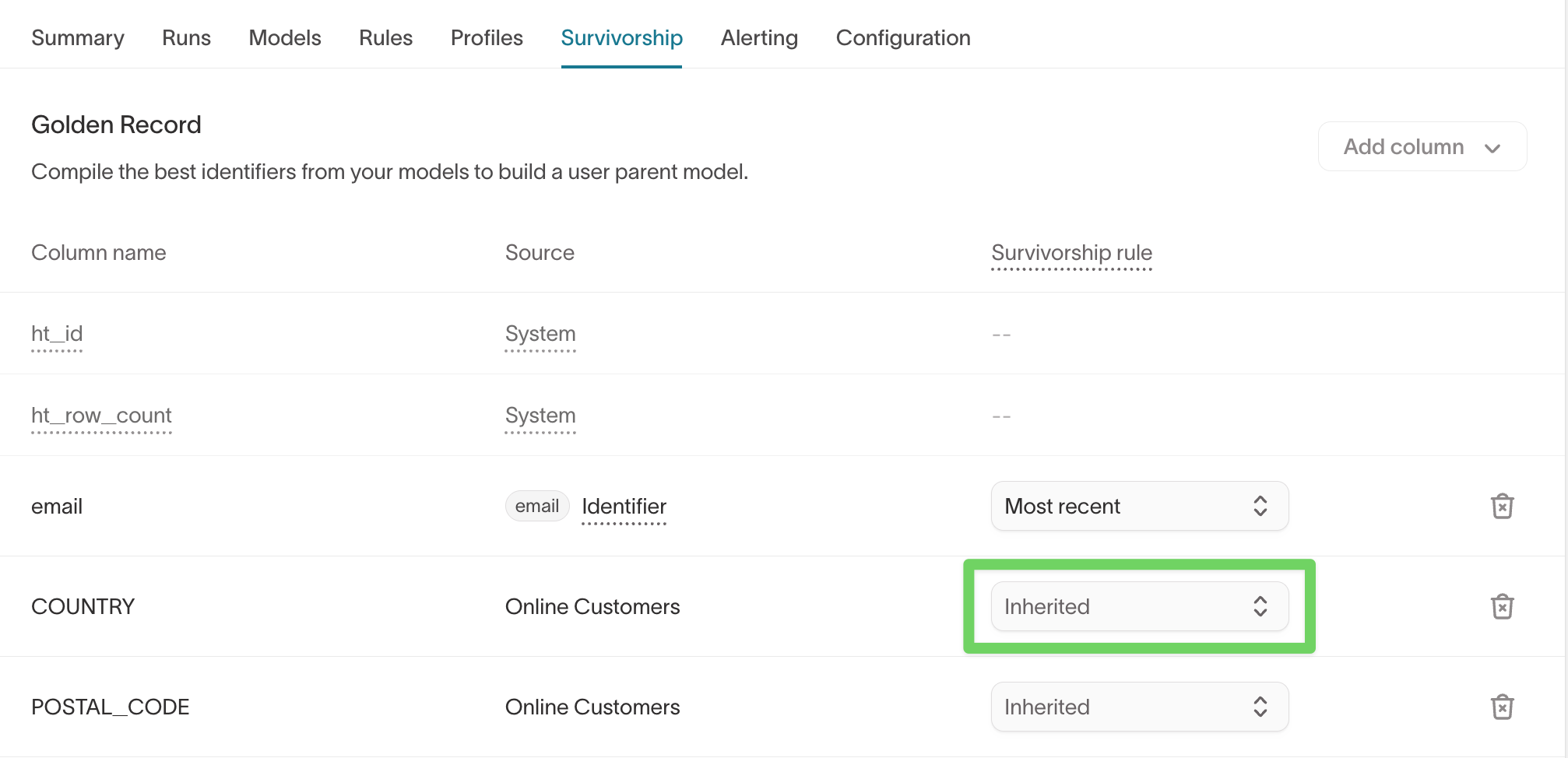The width and height of the screenshot is (1568, 758).
Task: Click the Survivorship tab
Action: tap(621, 38)
